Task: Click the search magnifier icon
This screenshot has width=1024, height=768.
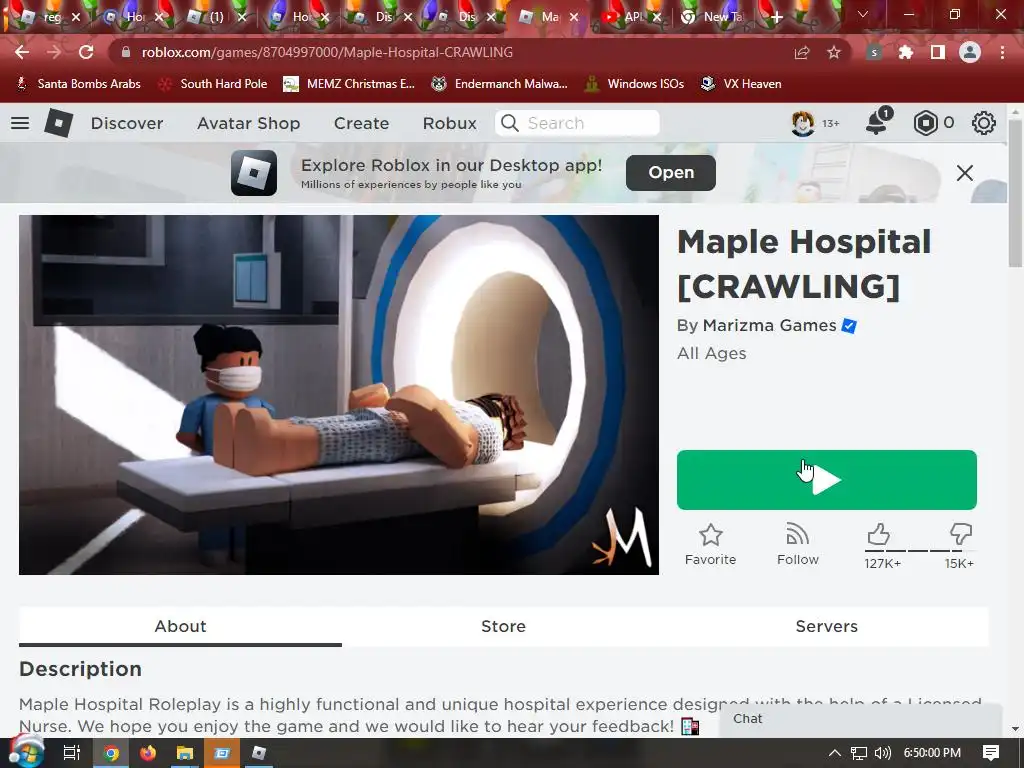Action: coord(509,123)
